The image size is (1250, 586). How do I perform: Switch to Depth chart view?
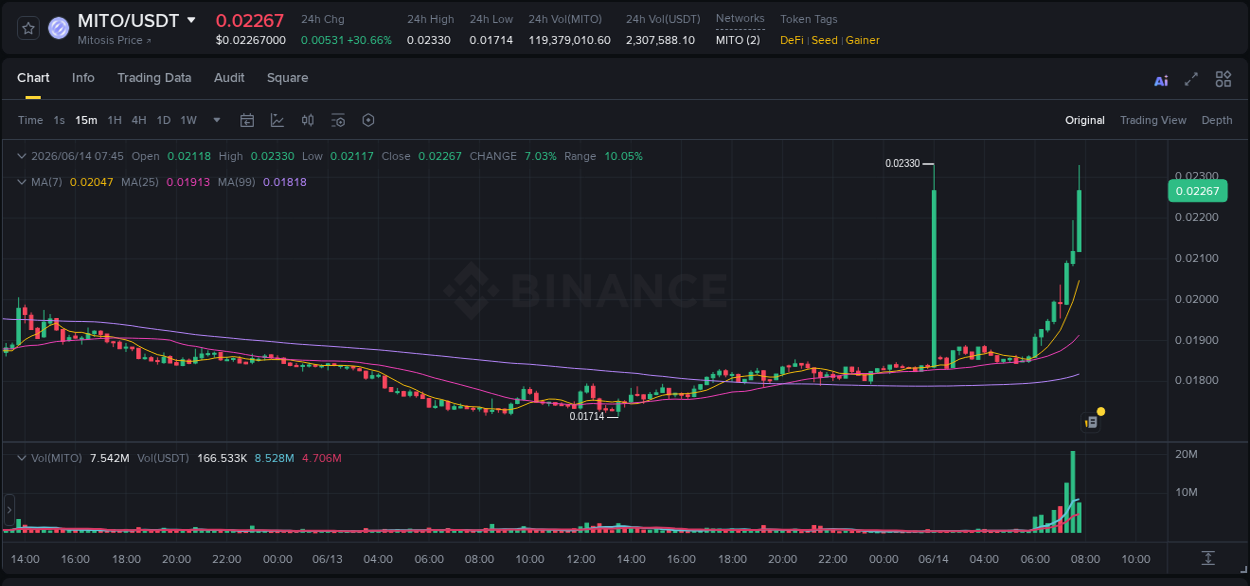[1217, 120]
